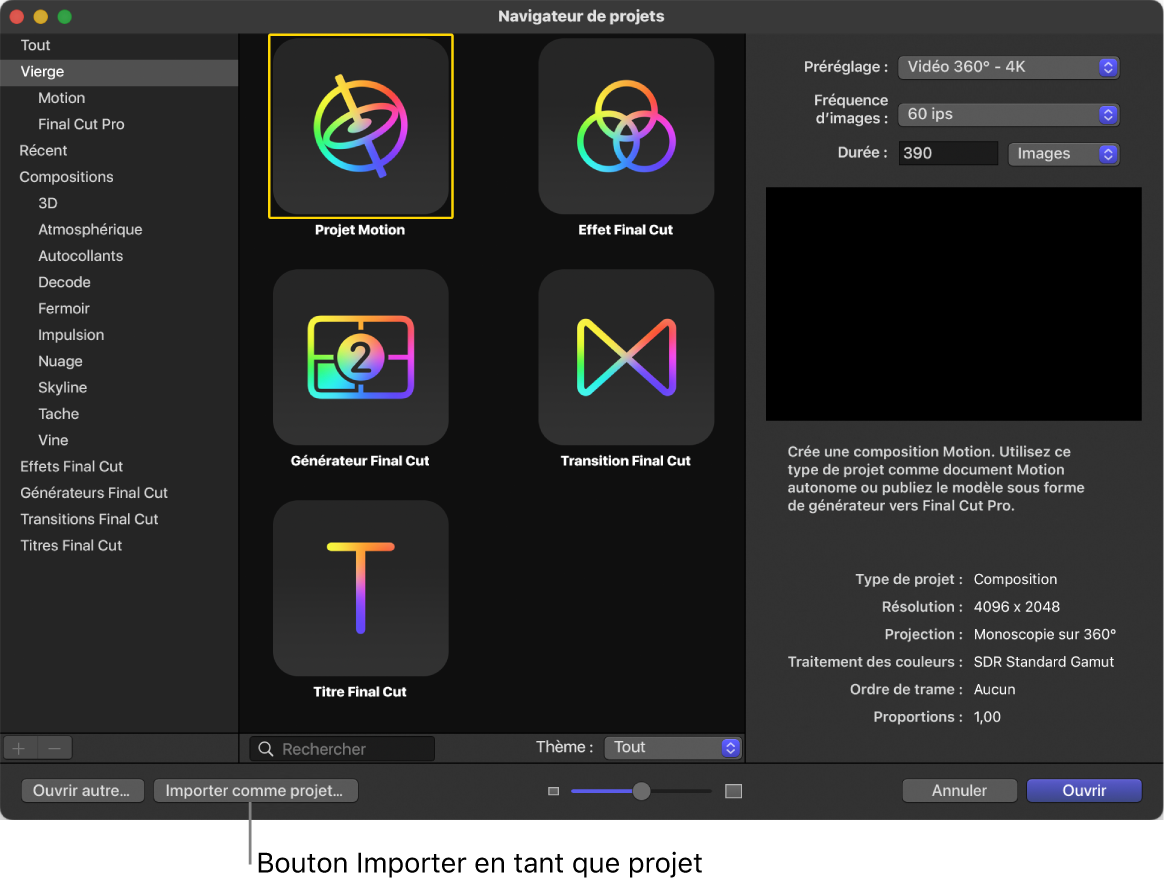Click the Monoscopie sur 360° projection value

(1045, 634)
